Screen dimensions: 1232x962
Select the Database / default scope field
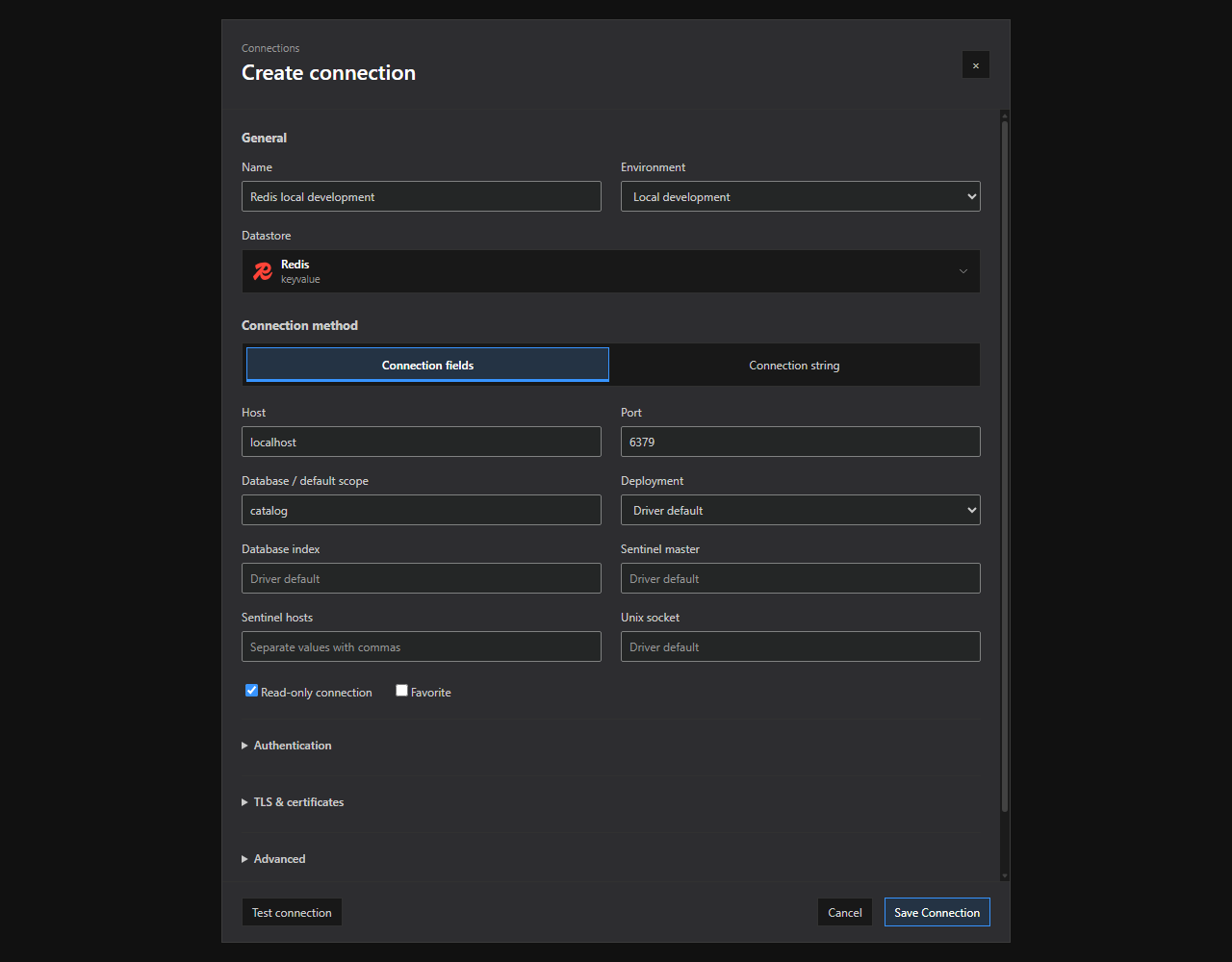click(422, 510)
